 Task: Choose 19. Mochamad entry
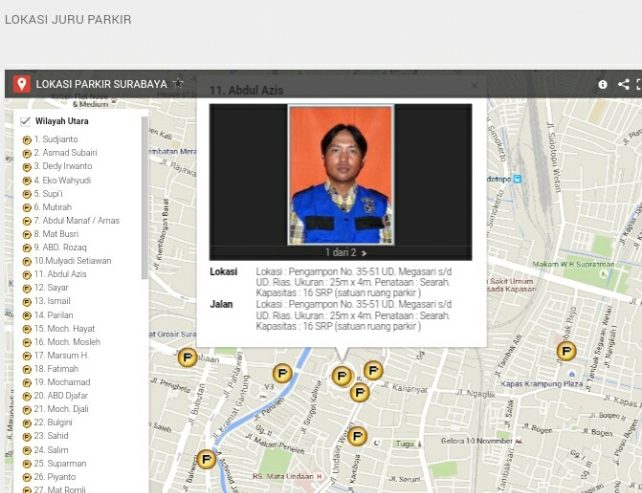(x=62, y=382)
